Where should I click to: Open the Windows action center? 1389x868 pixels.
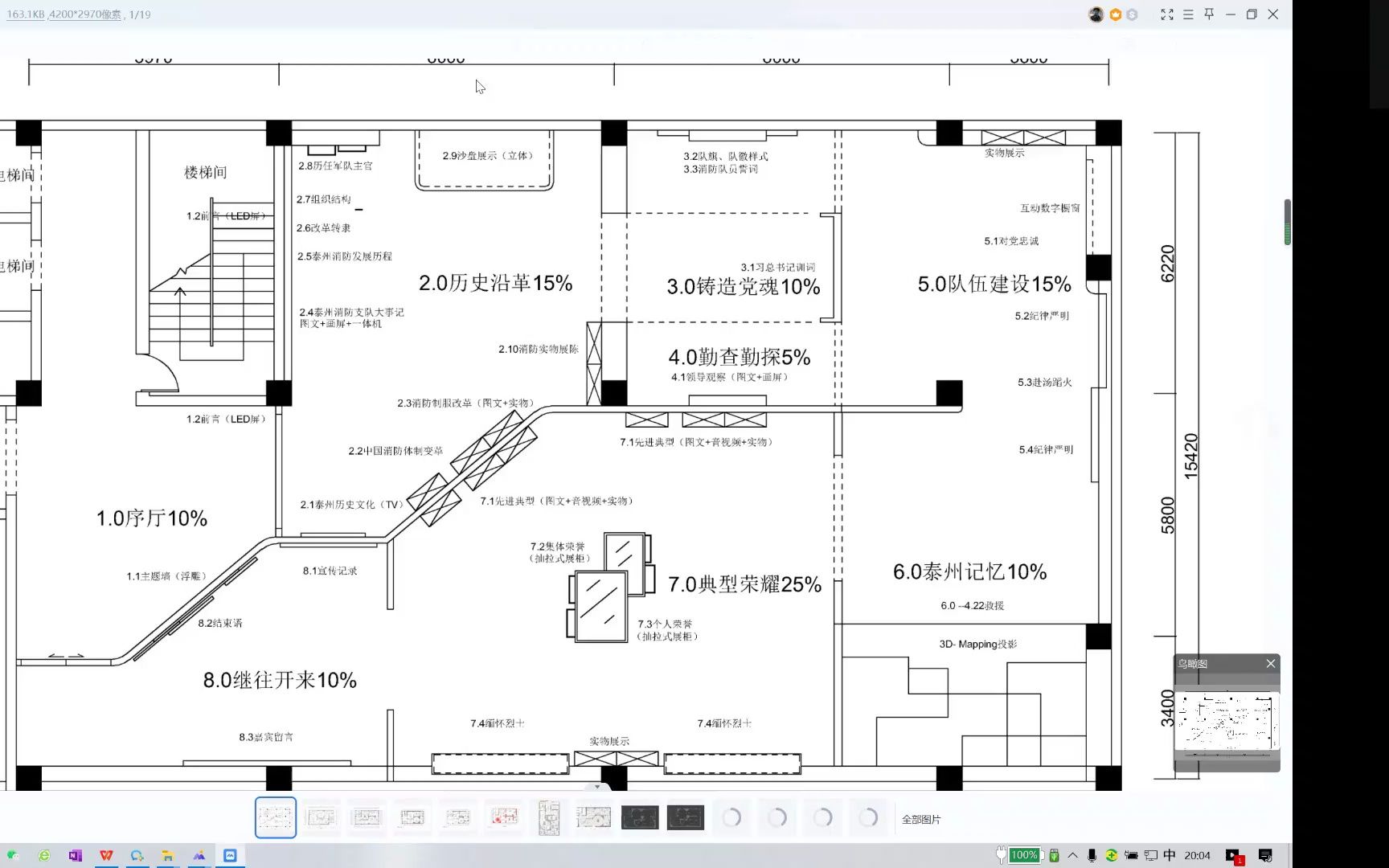(1265, 855)
